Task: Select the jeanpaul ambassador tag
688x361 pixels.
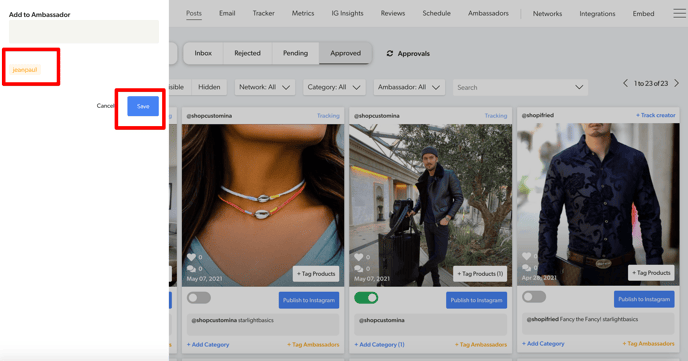Action: (25, 70)
